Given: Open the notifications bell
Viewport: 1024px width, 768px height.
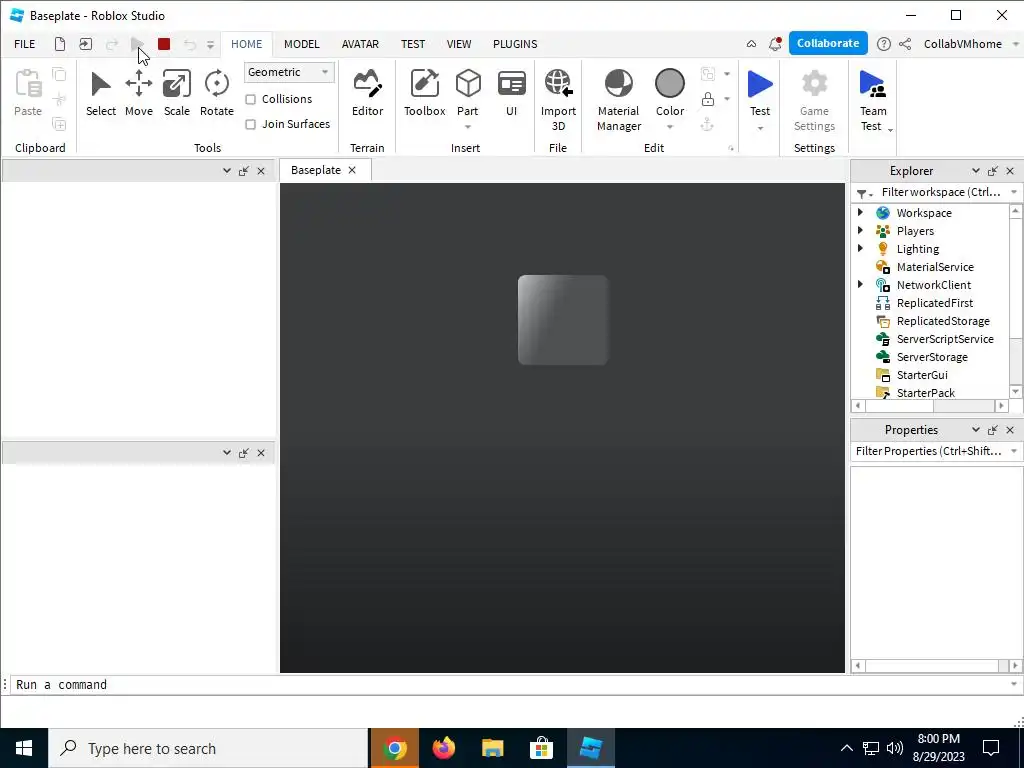Looking at the screenshot, I should point(775,44).
